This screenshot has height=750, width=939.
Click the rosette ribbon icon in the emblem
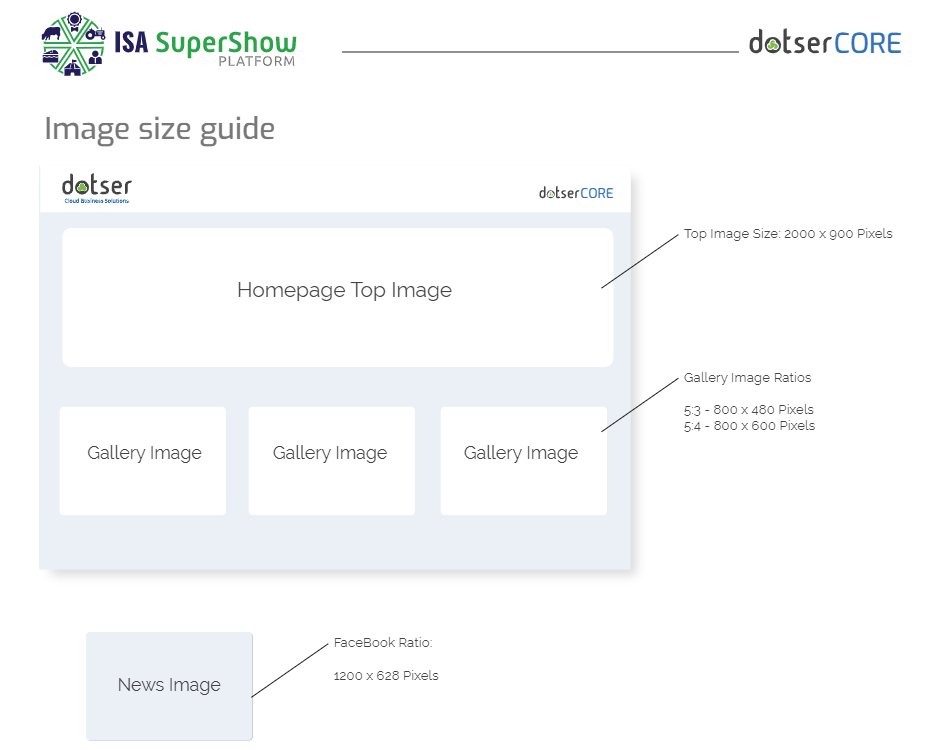[74, 22]
